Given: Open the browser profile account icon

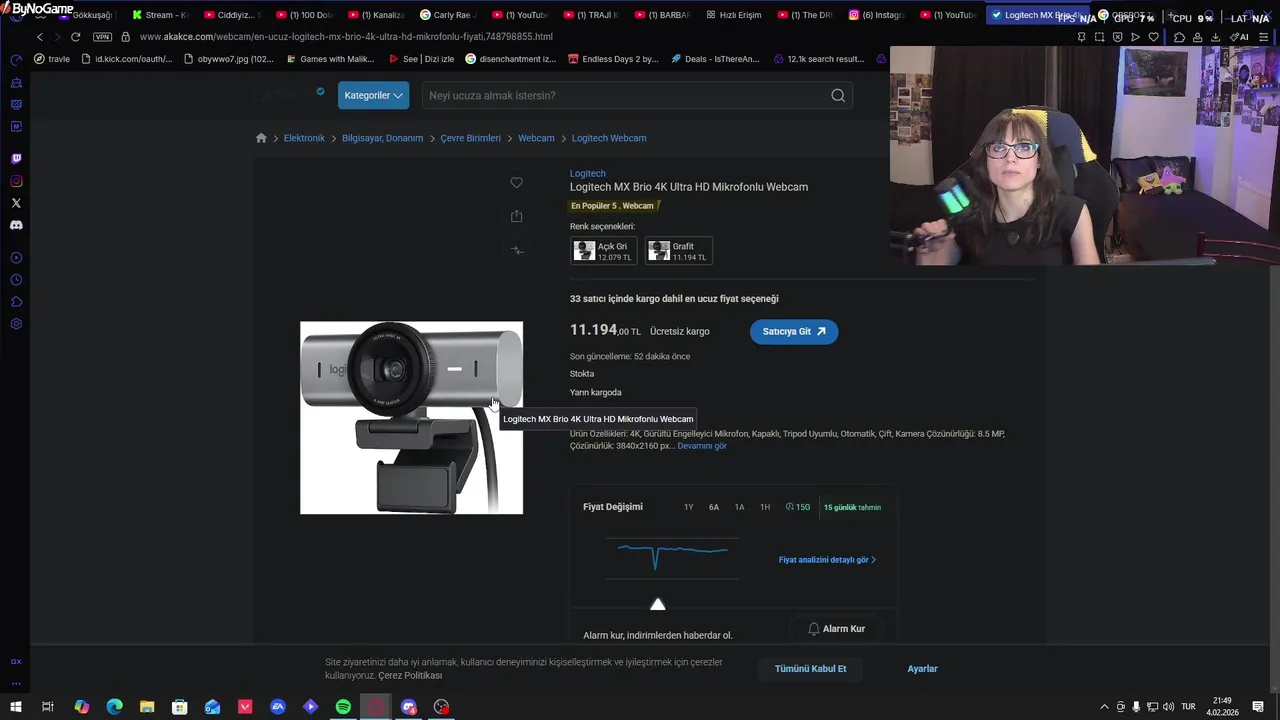Looking at the screenshot, I should tap(1197, 37).
